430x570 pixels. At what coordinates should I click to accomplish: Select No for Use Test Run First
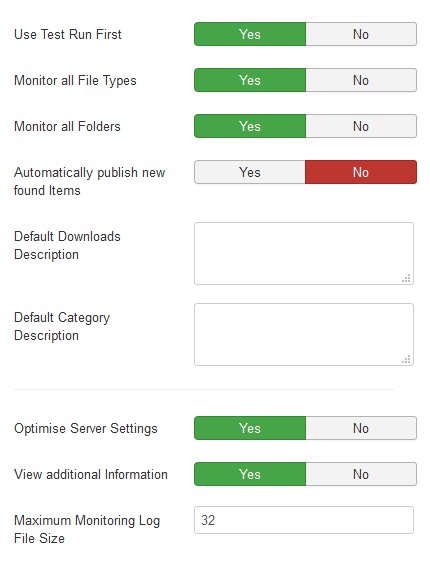coord(361,34)
